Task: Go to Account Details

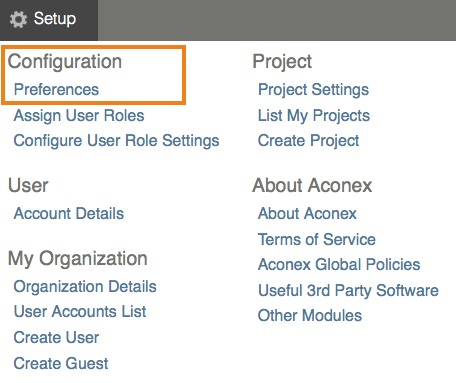Action: [x=69, y=213]
